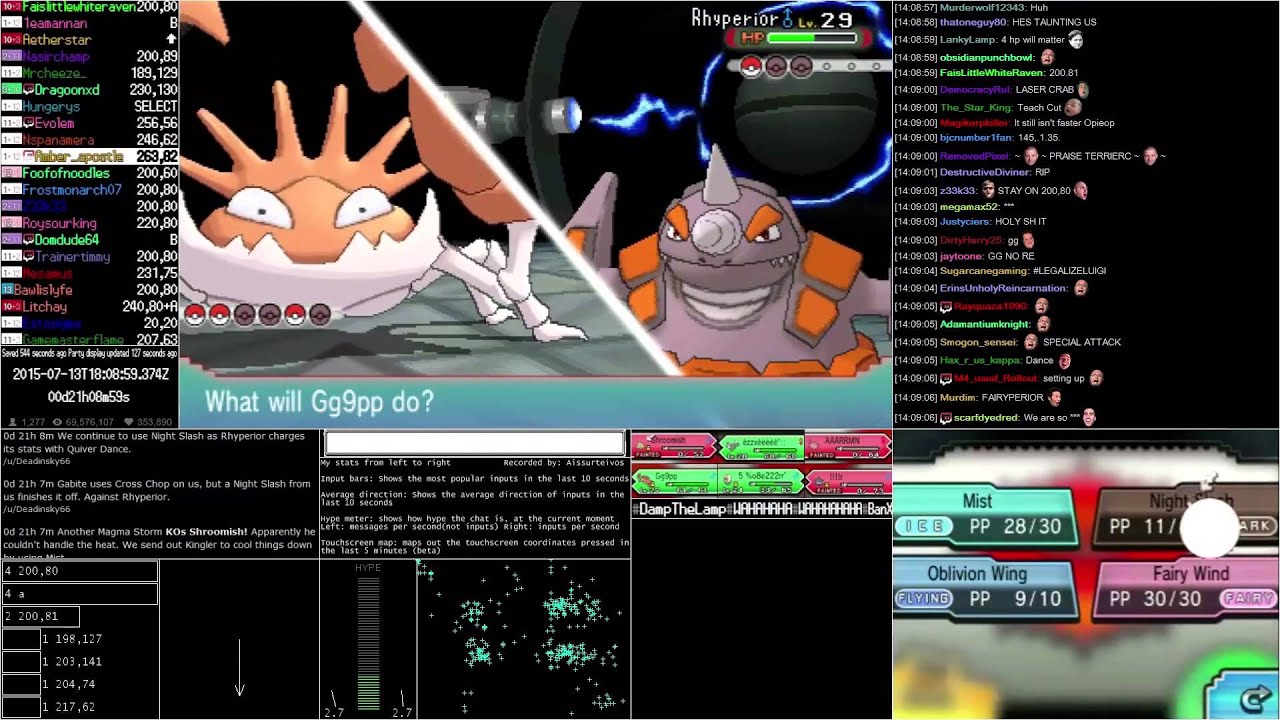The image size is (1280, 720).
Task: Click Rhyperior's male gender symbol
Action: [x=788, y=18]
